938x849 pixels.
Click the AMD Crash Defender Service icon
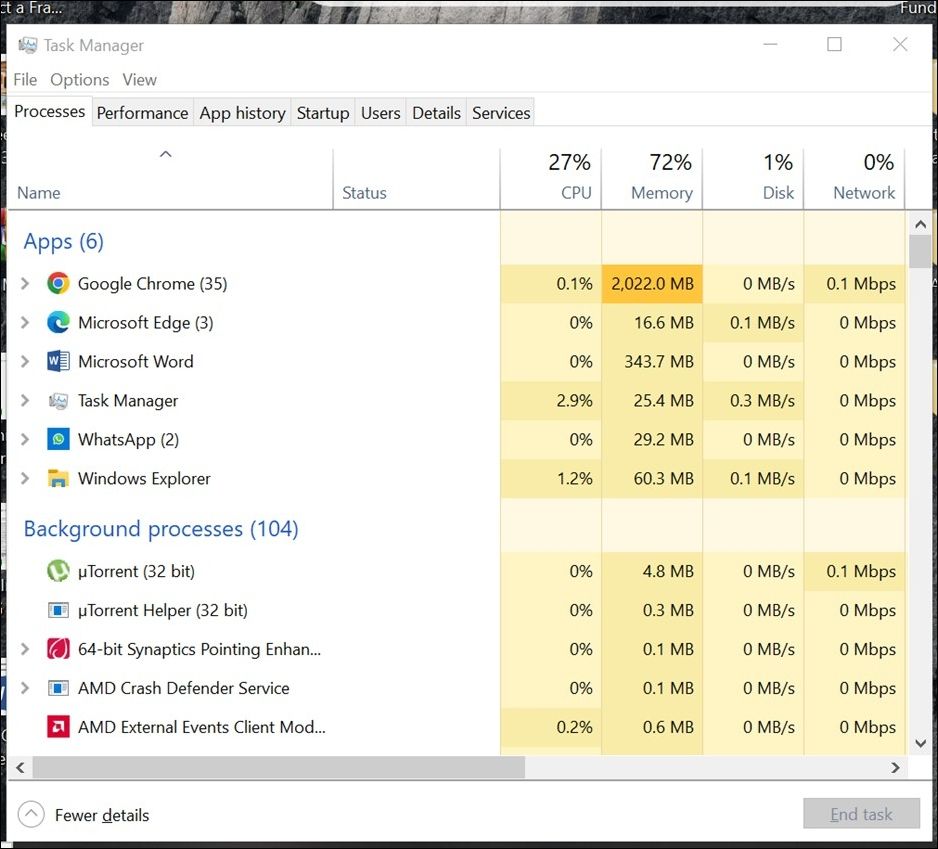point(58,688)
